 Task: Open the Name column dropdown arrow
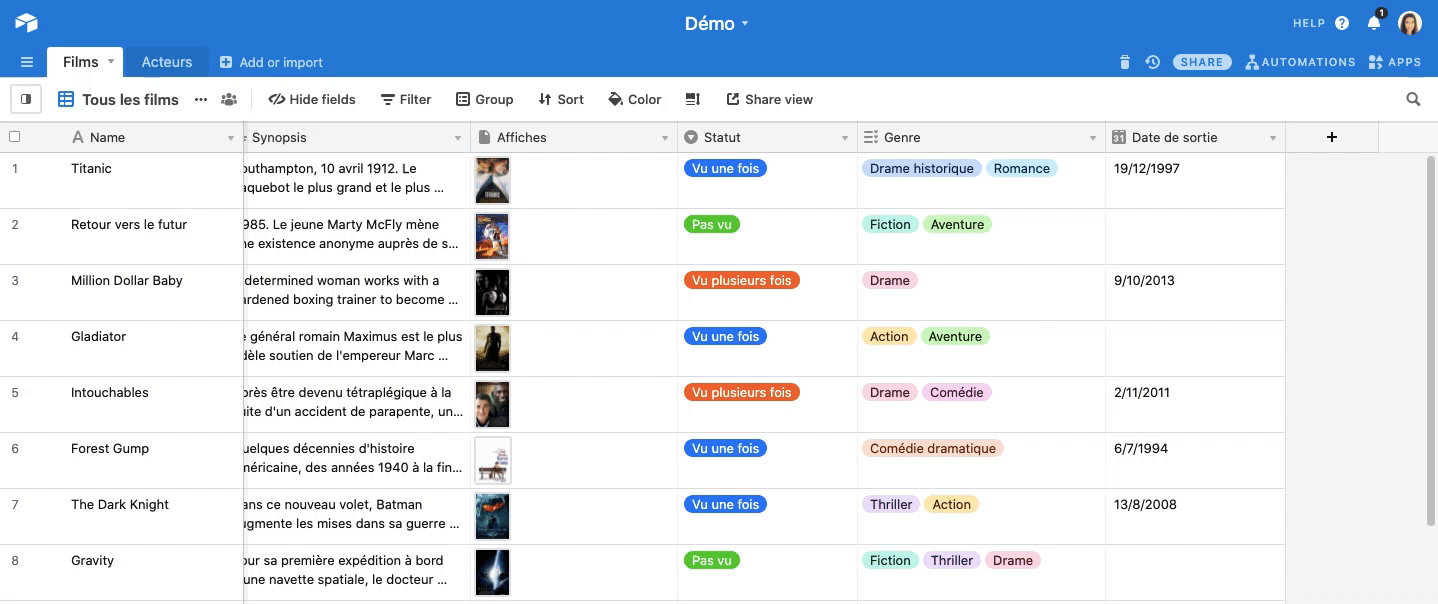tap(232, 138)
